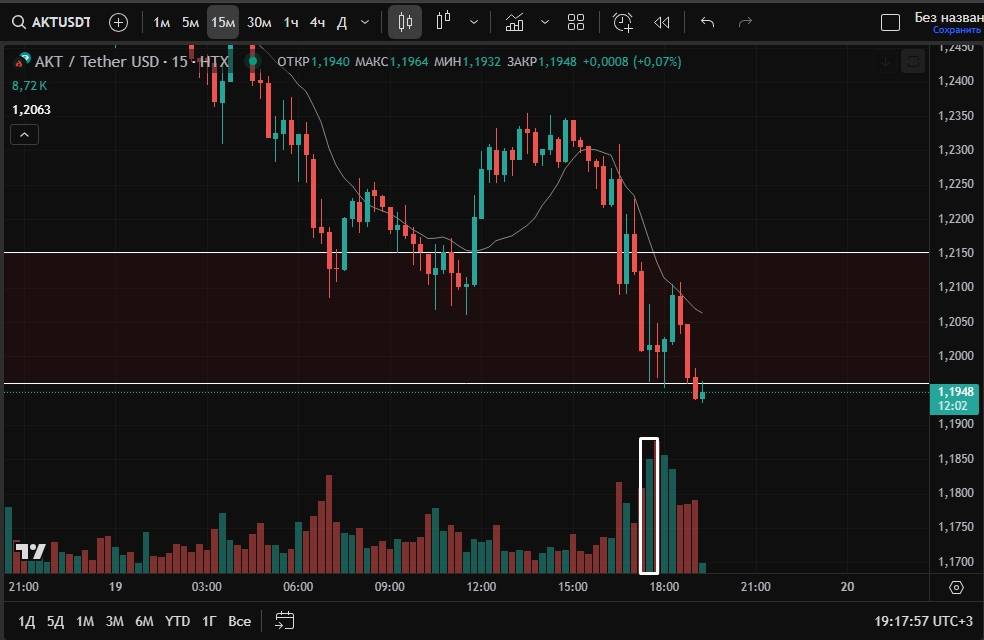Image resolution: width=984 pixels, height=640 pixels.
Task: Switch to the 30м timeframe
Action: (258, 22)
